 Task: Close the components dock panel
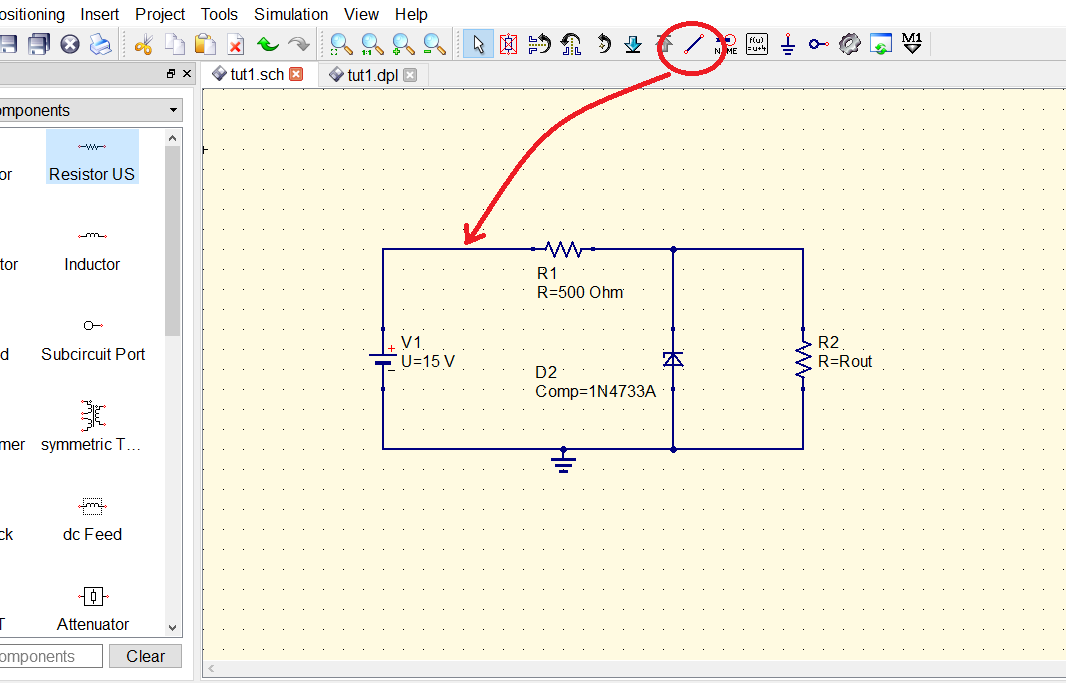pyautogui.click(x=187, y=73)
